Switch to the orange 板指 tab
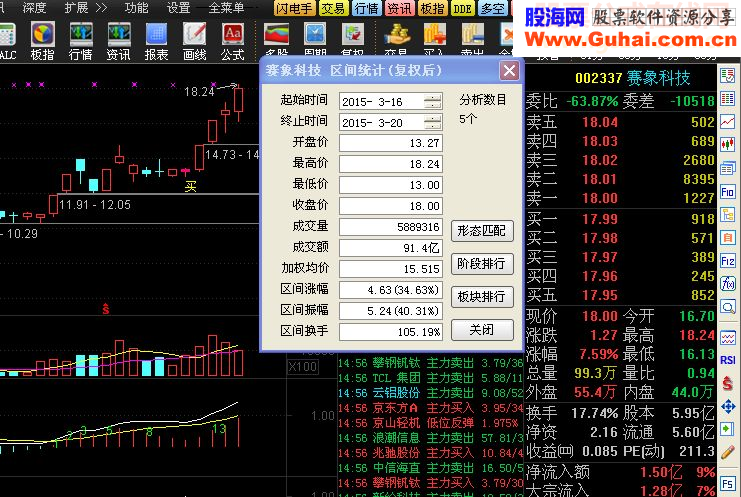 [432, 9]
